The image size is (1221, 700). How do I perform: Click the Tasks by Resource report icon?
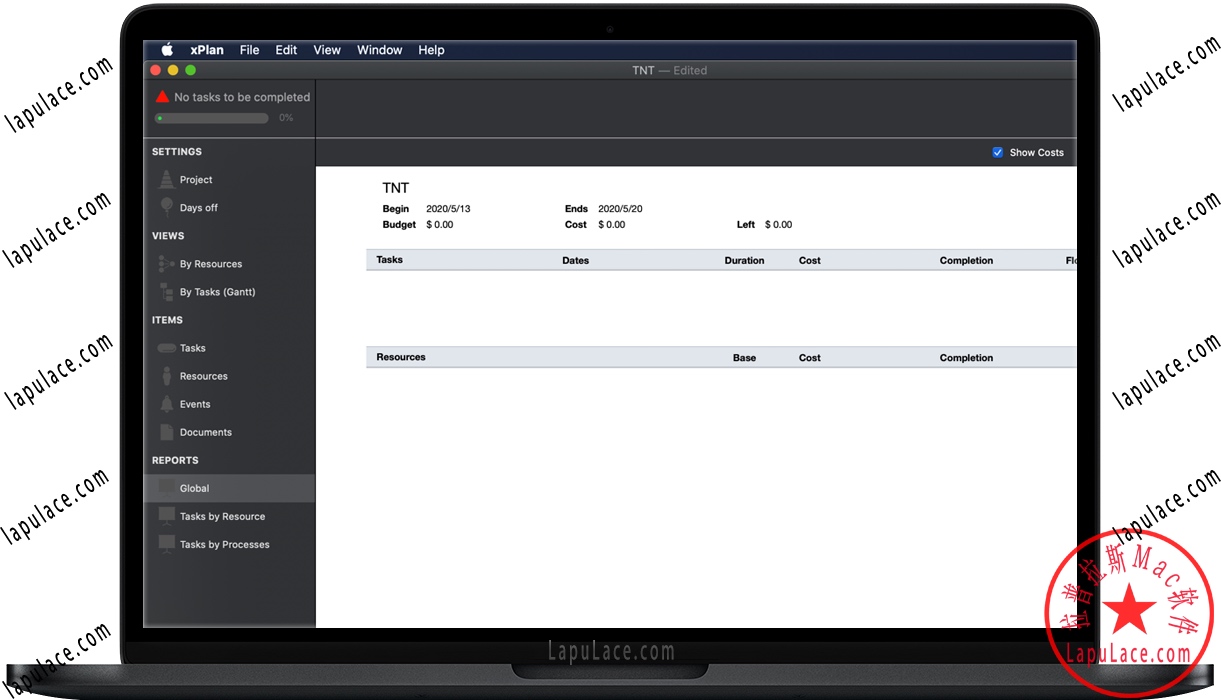point(166,516)
